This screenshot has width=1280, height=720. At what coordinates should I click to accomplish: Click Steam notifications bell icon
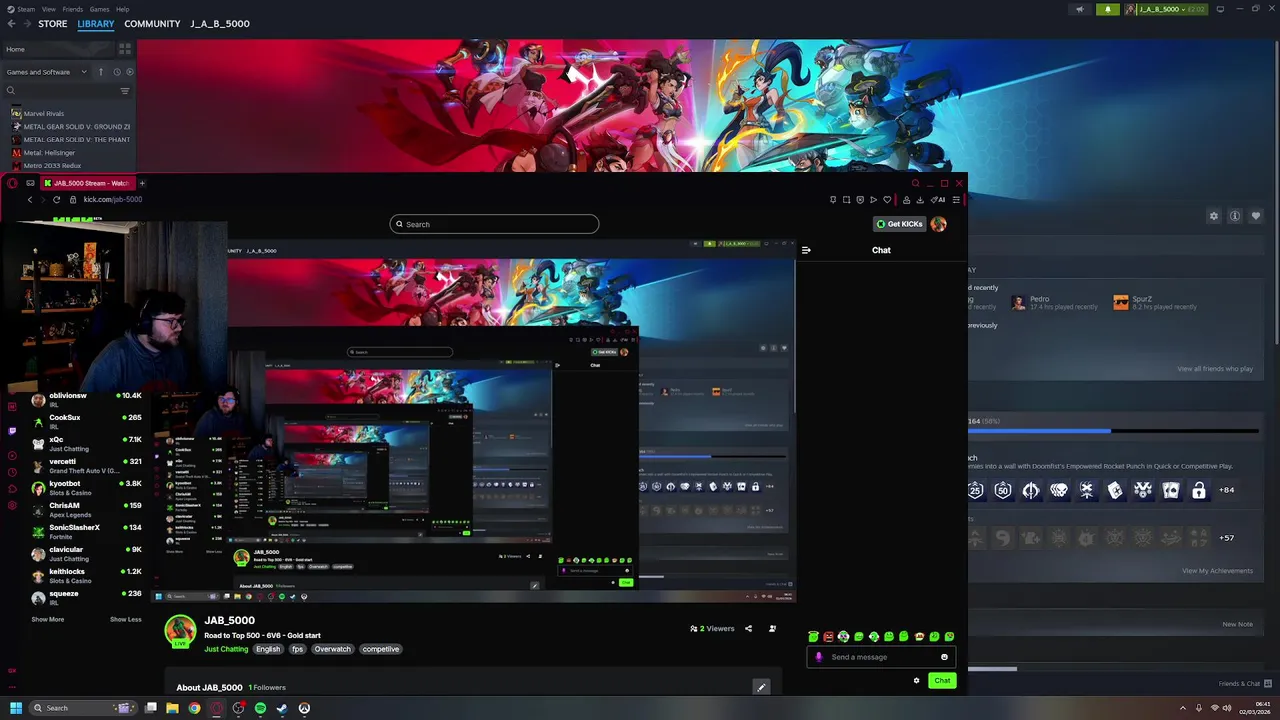click(x=1107, y=9)
